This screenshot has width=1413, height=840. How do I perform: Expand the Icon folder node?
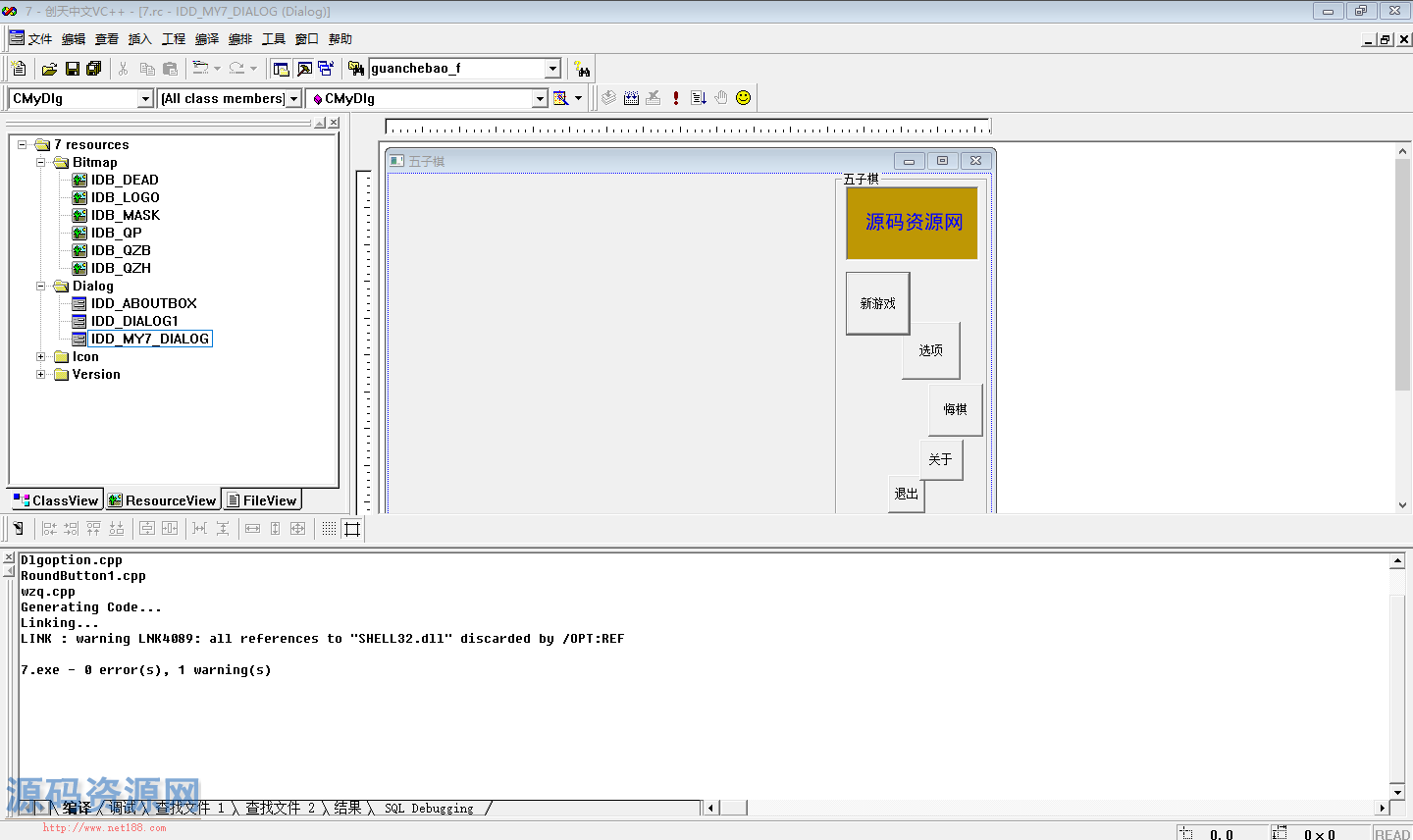pos(41,357)
